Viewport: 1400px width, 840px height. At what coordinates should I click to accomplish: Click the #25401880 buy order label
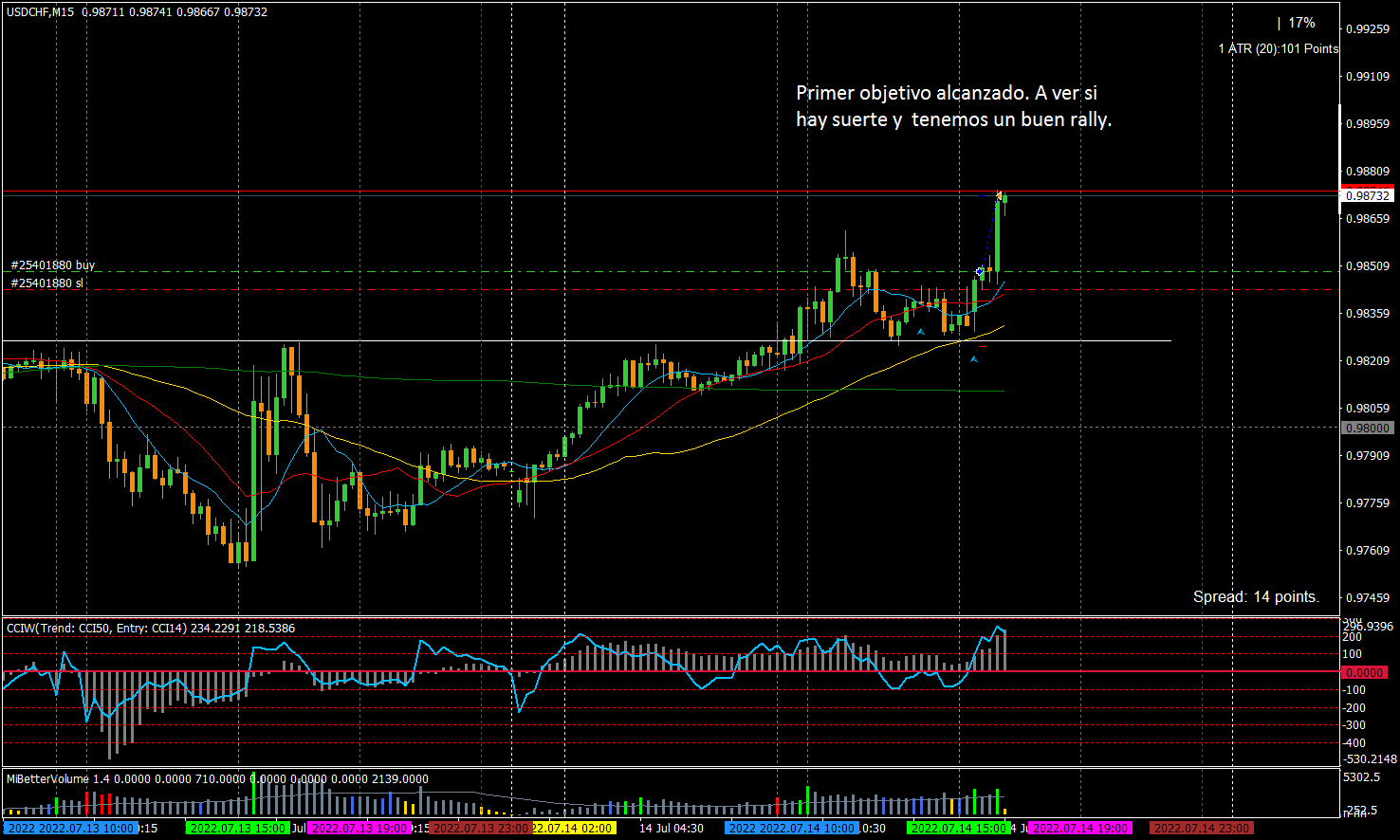53,265
